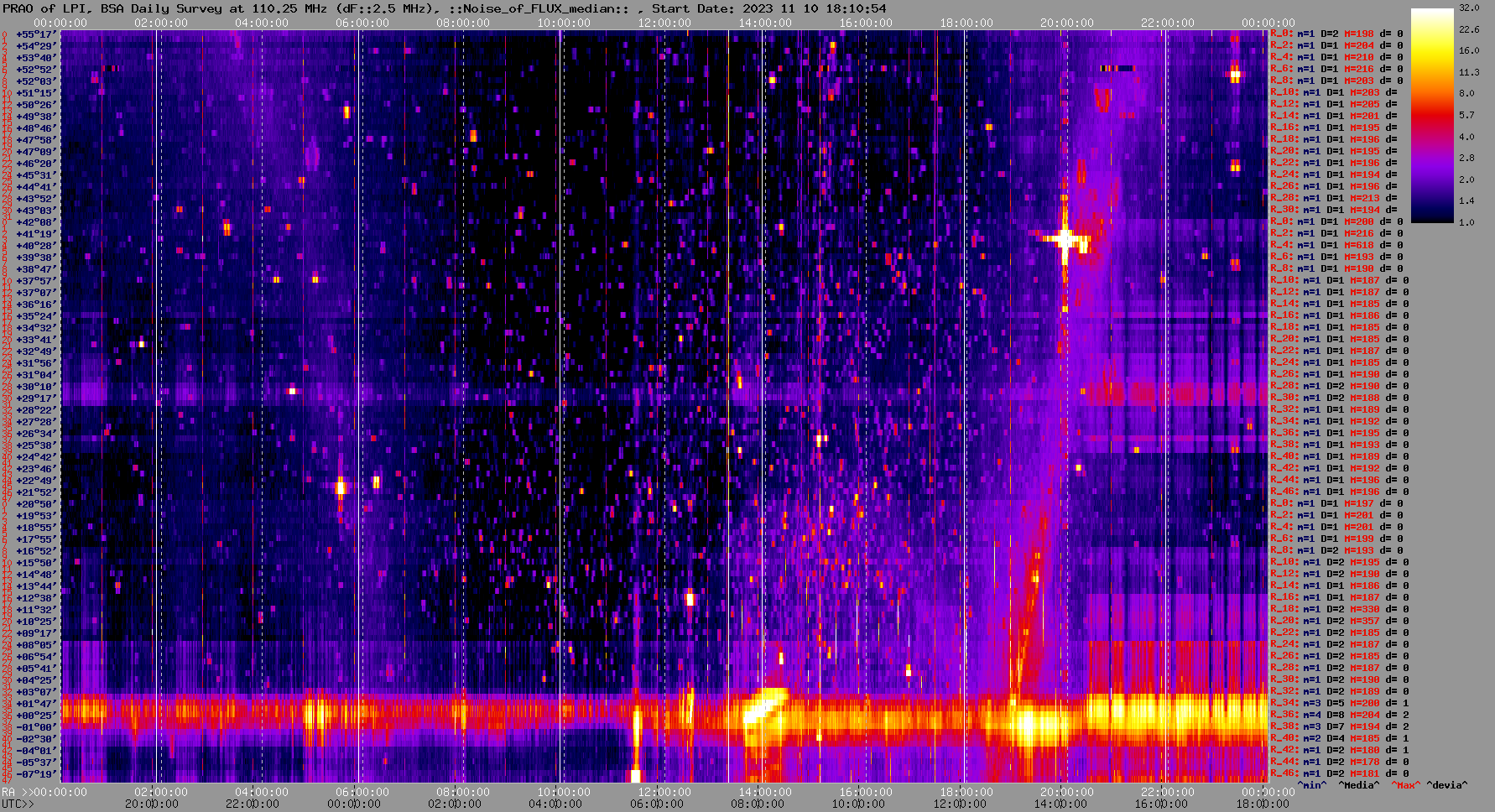Image resolution: width=1495 pixels, height=812 pixels.
Task: Click the 'R_38: m=3 D=7 M=194' row
Action: (x=1340, y=726)
